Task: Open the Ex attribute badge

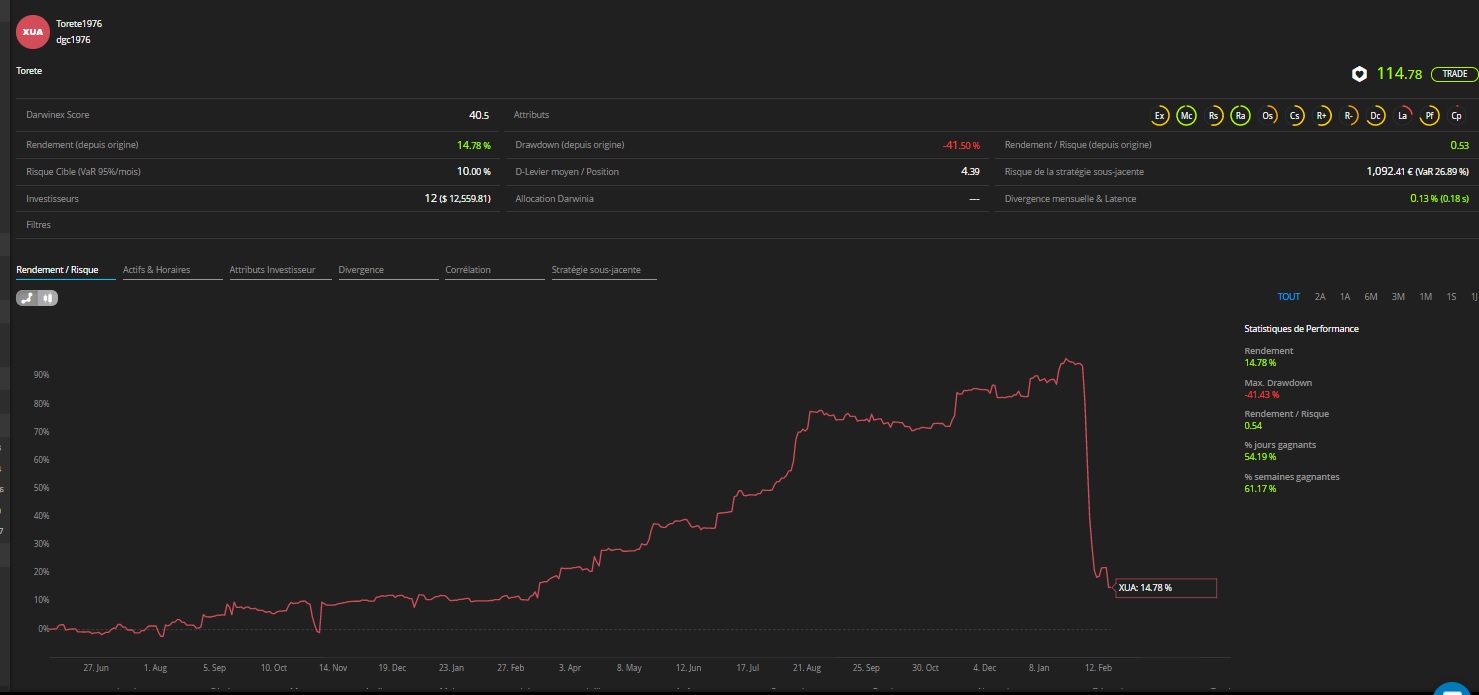Action: point(1160,116)
